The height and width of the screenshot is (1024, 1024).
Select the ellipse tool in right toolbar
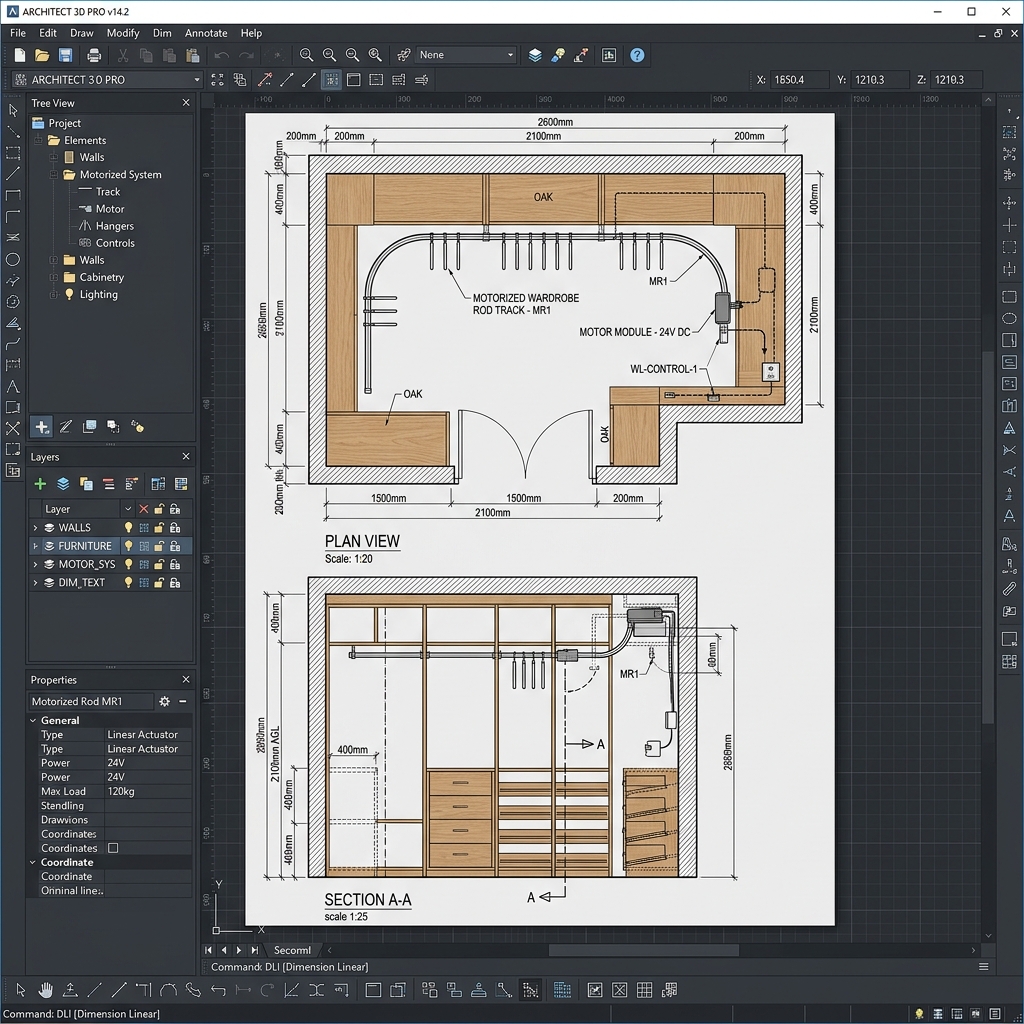[1009, 319]
